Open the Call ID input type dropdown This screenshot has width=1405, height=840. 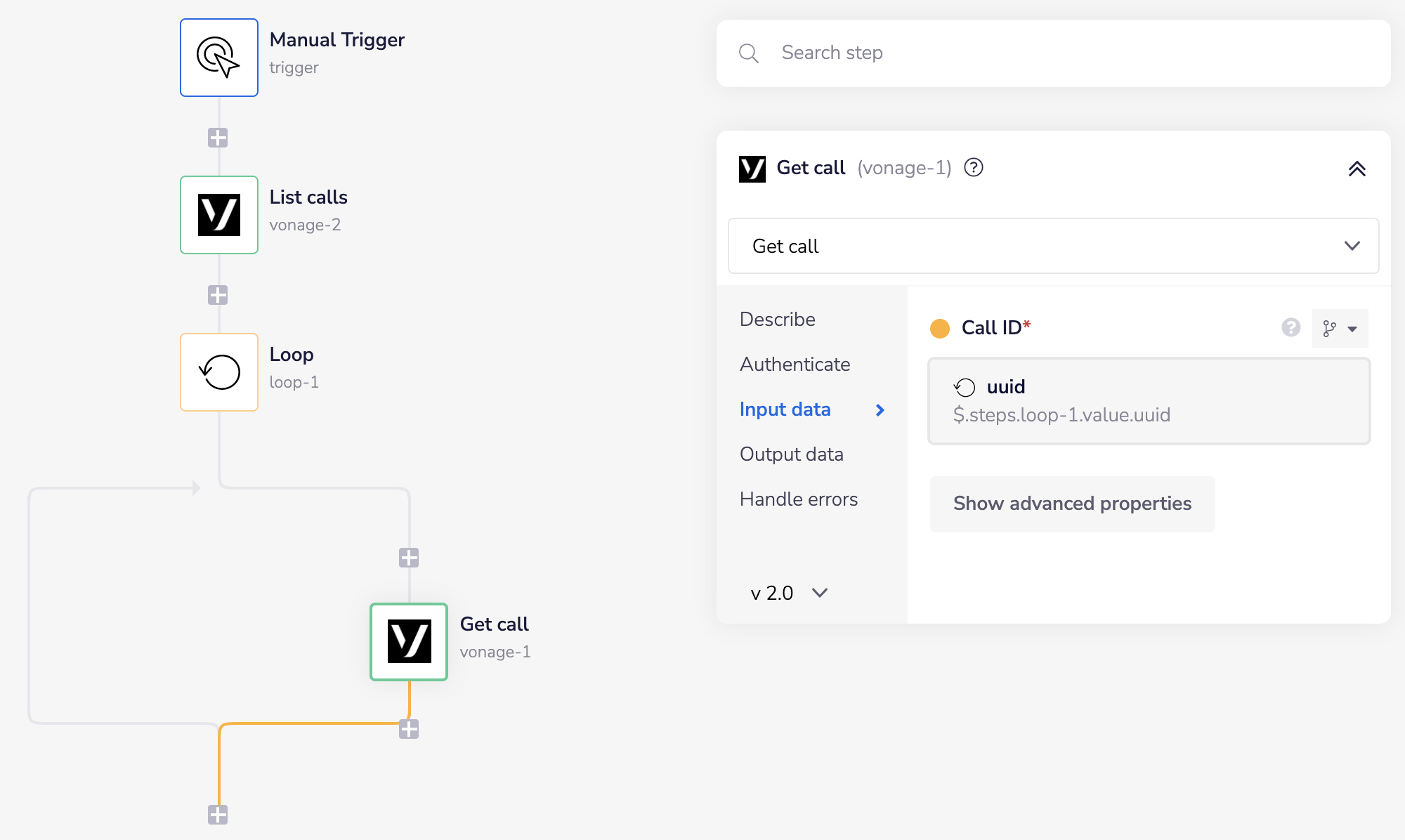(1340, 329)
